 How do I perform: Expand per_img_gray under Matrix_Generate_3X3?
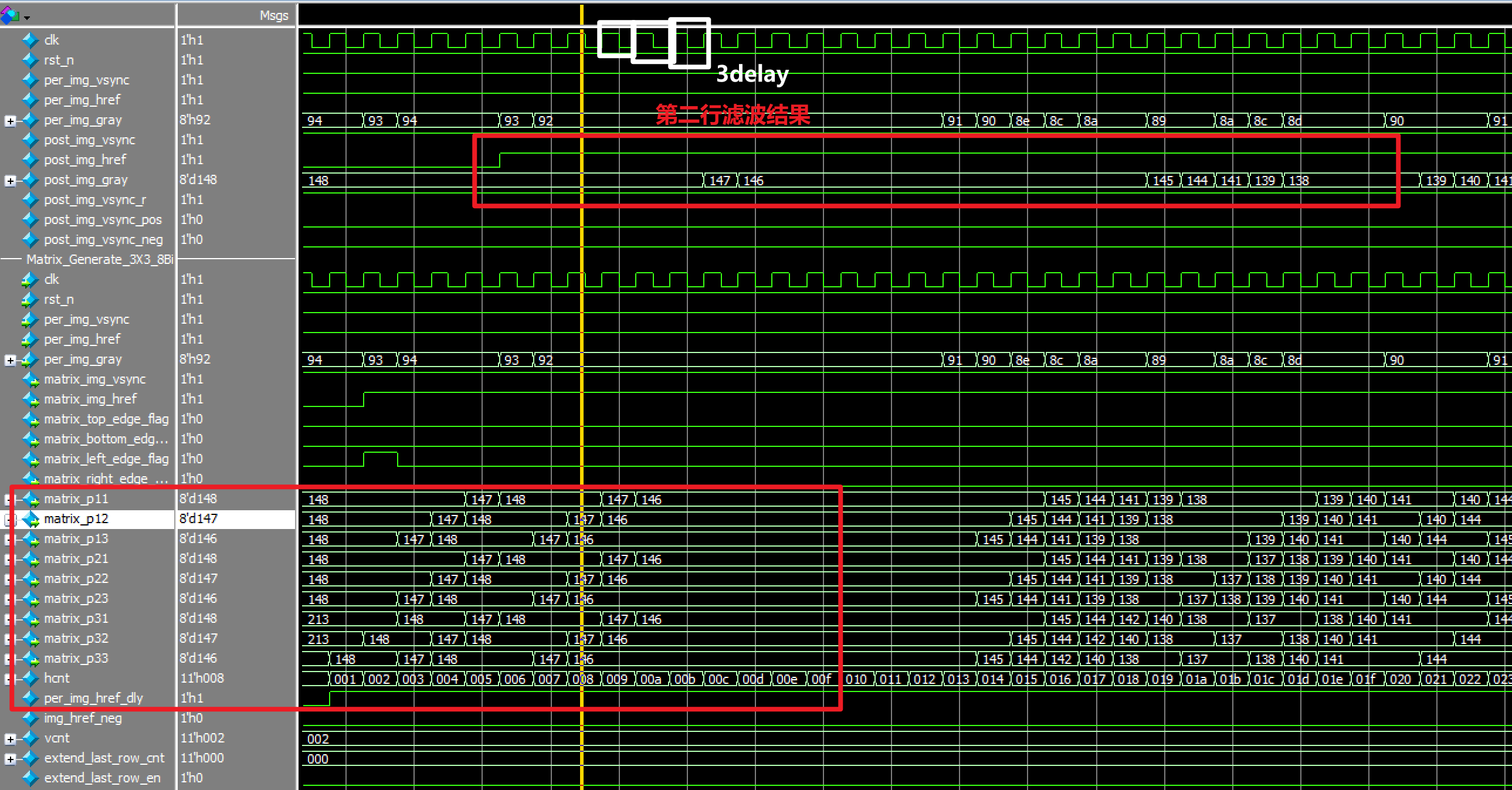click(10, 360)
